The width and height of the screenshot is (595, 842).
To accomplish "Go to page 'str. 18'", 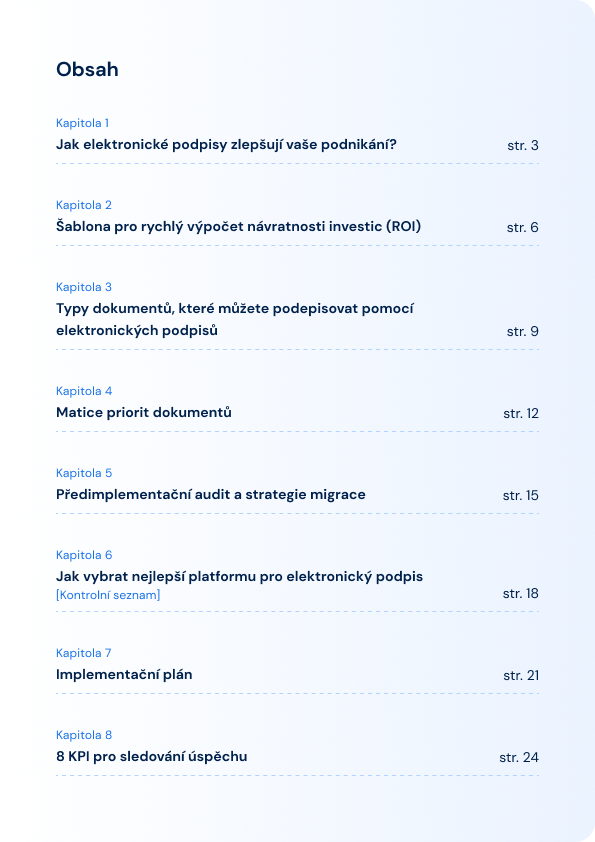I will click(x=520, y=593).
